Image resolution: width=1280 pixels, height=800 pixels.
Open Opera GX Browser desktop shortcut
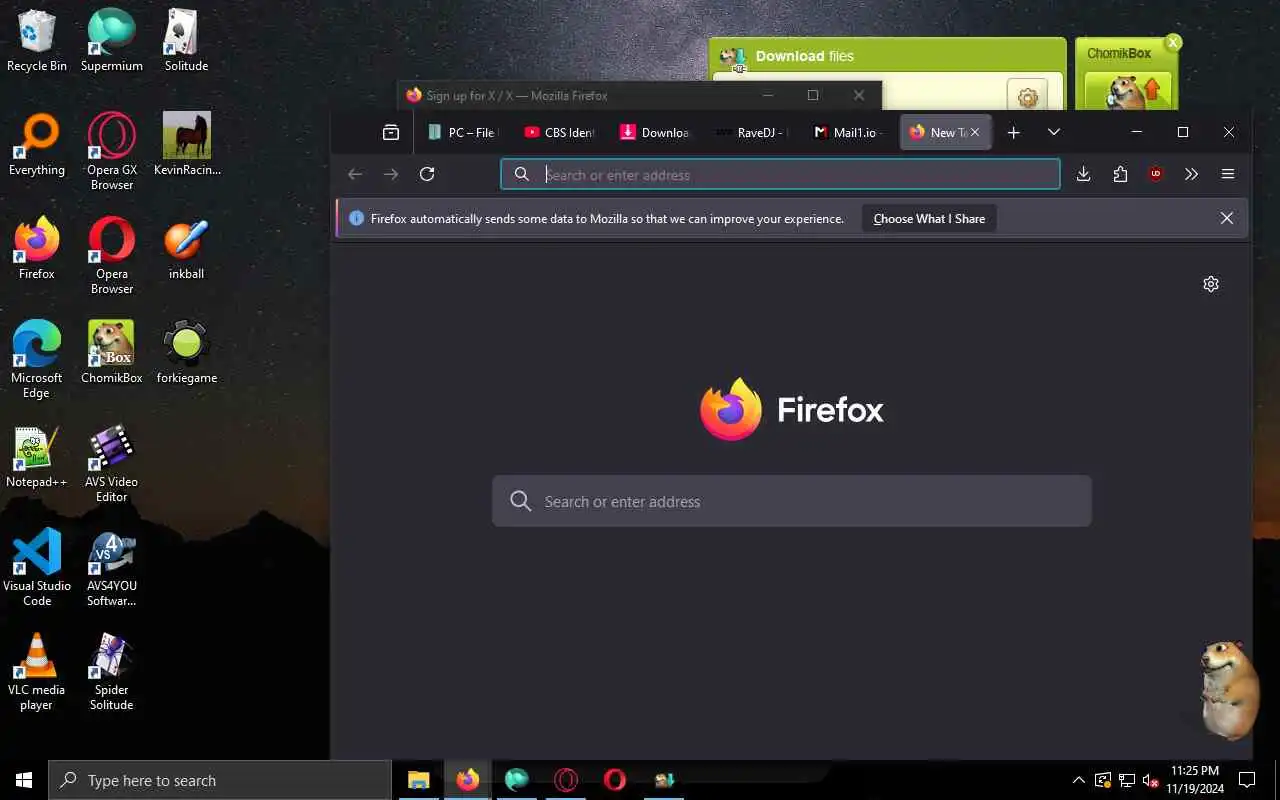112,151
